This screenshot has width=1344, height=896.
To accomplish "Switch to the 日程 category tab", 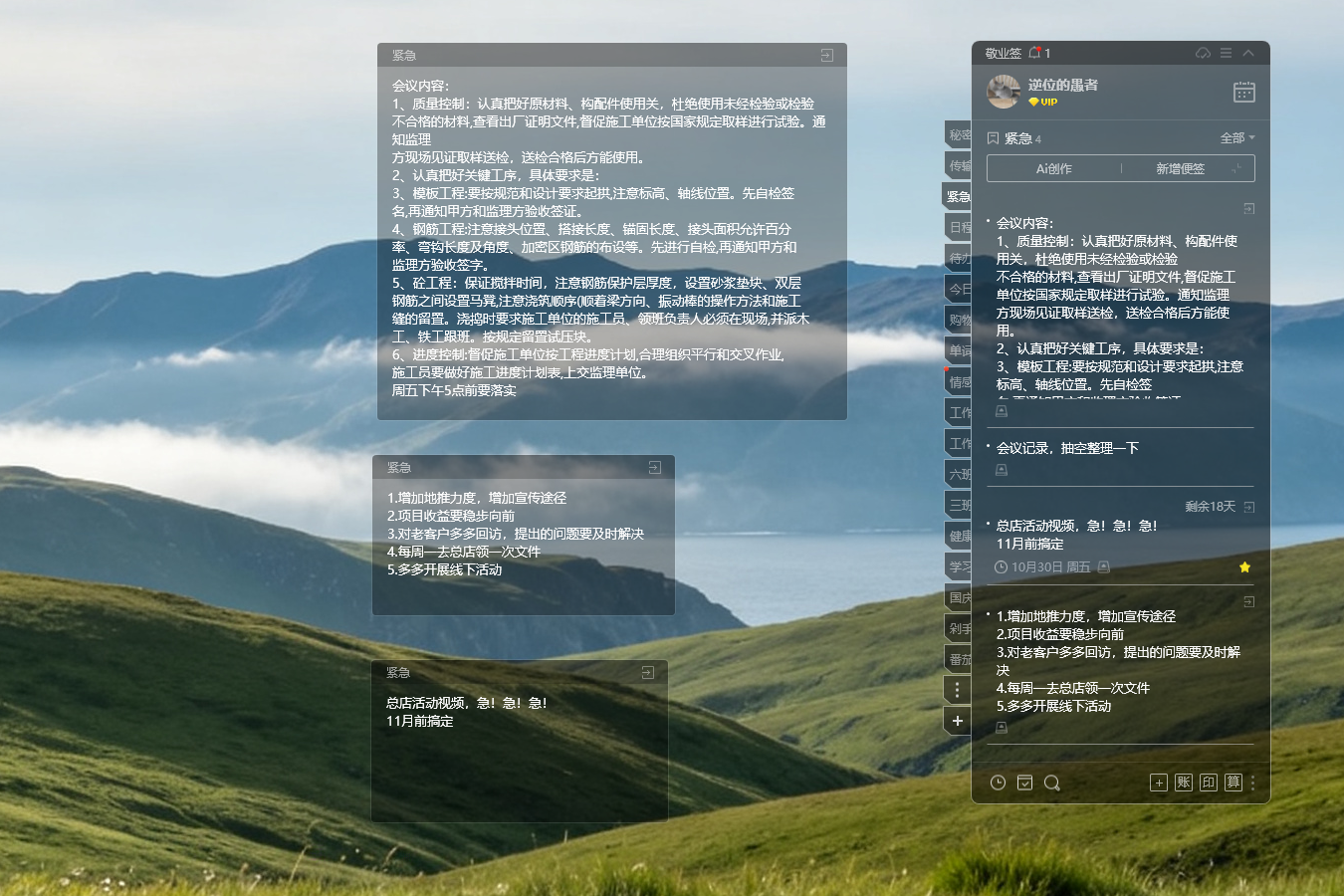I will point(959,227).
